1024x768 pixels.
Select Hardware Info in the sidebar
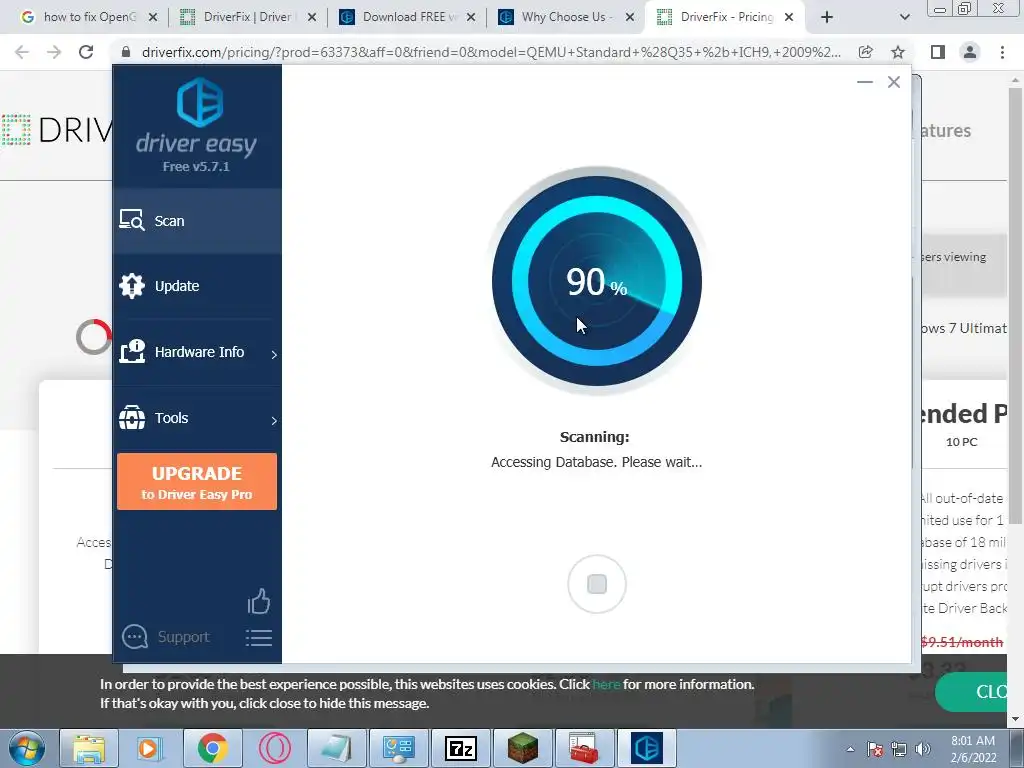click(x=197, y=352)
